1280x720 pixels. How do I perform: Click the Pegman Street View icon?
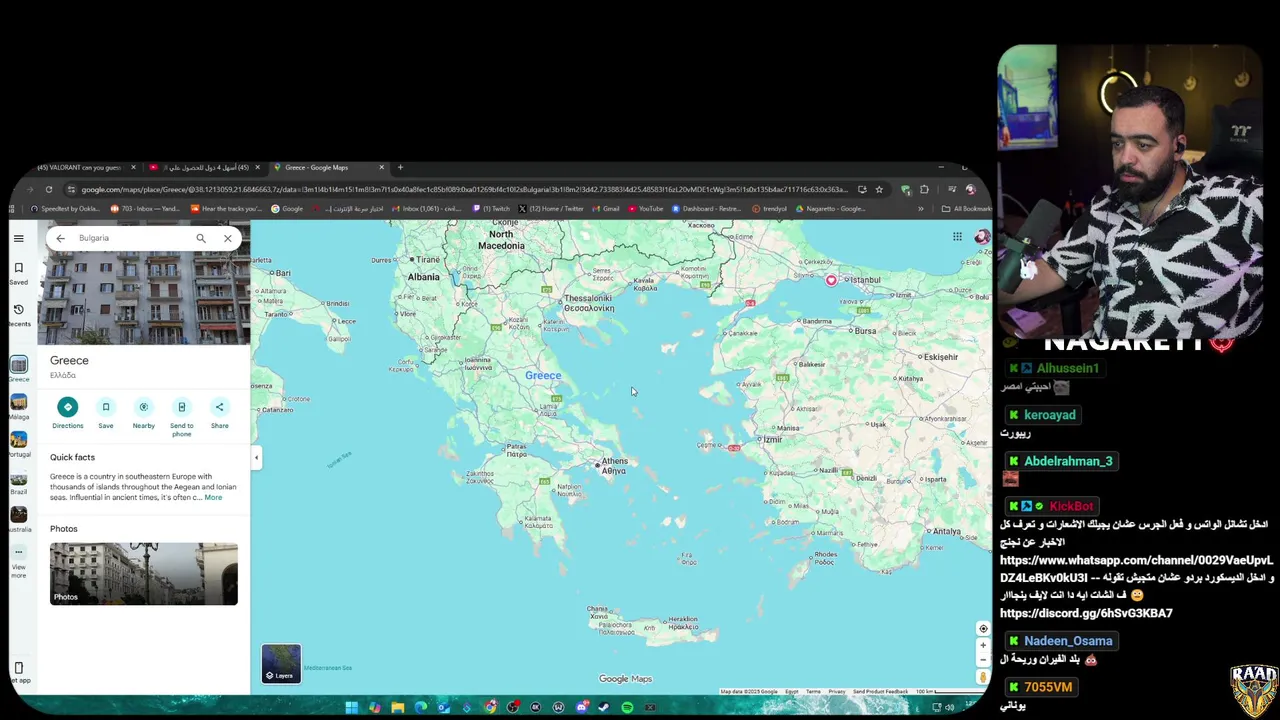983,677
